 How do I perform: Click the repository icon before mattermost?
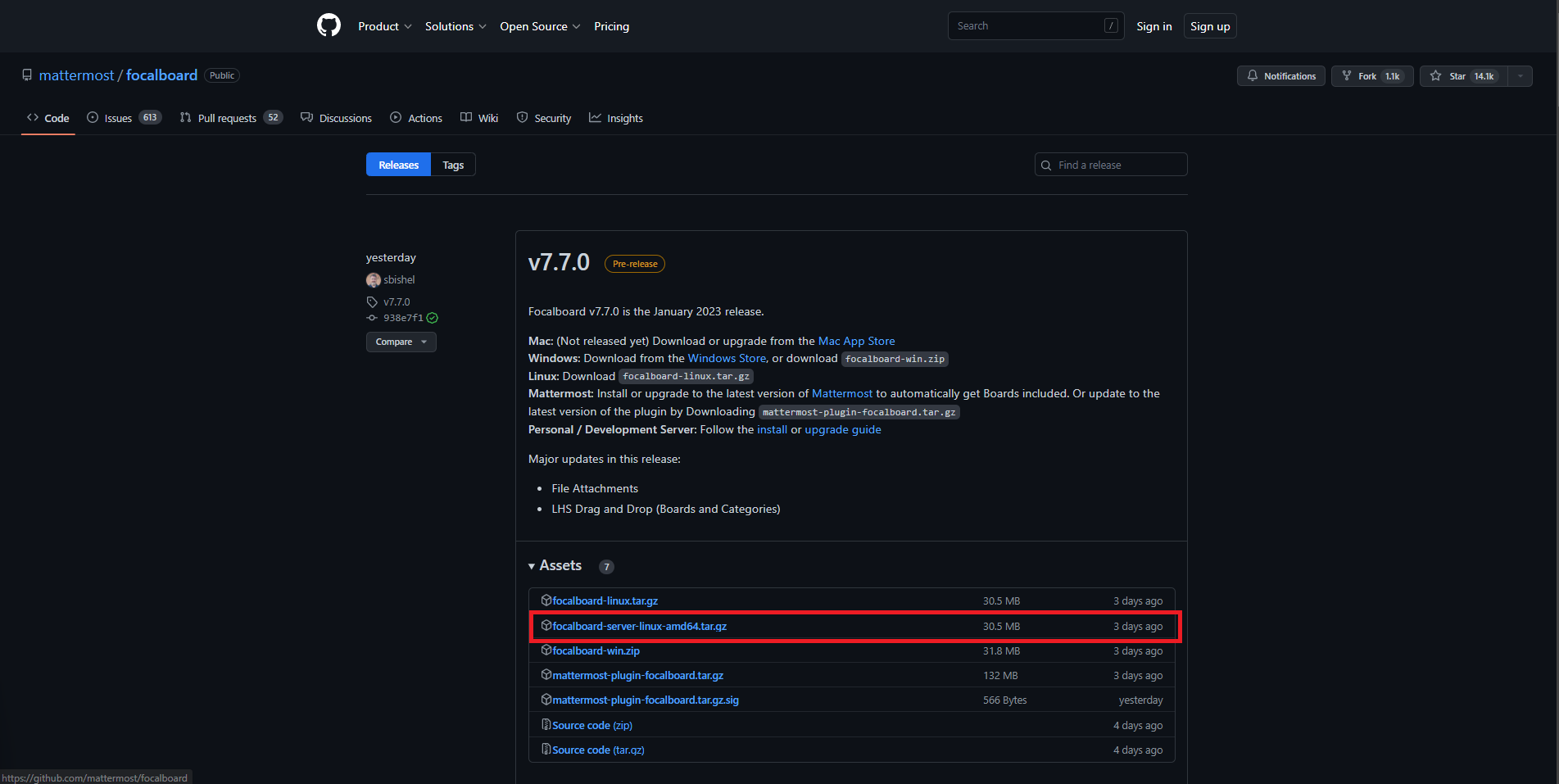pyautogui.click(x=27, y=75)
